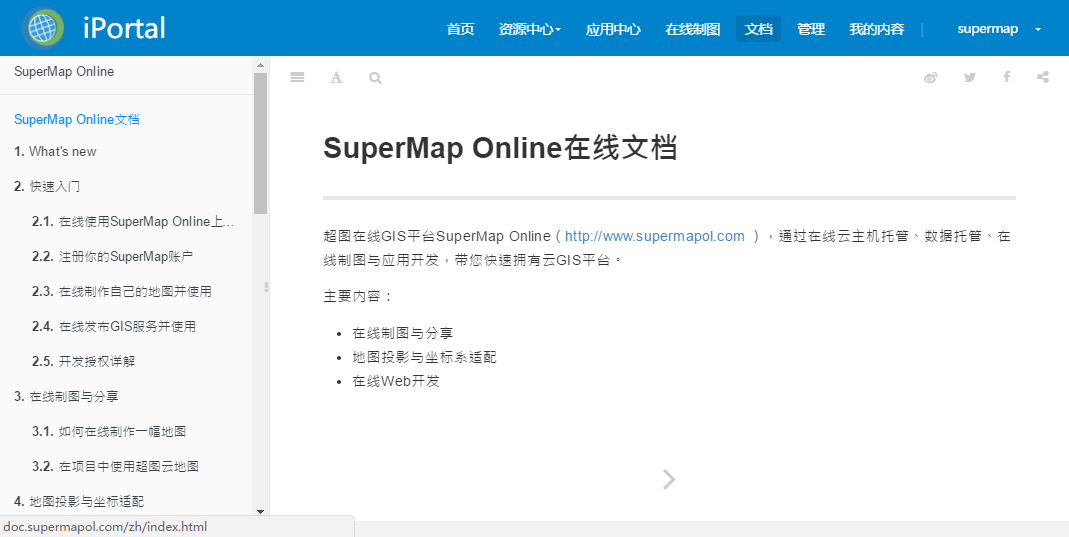
Task: Open 应用中心 navigation item
Action: tap(613, 29)
